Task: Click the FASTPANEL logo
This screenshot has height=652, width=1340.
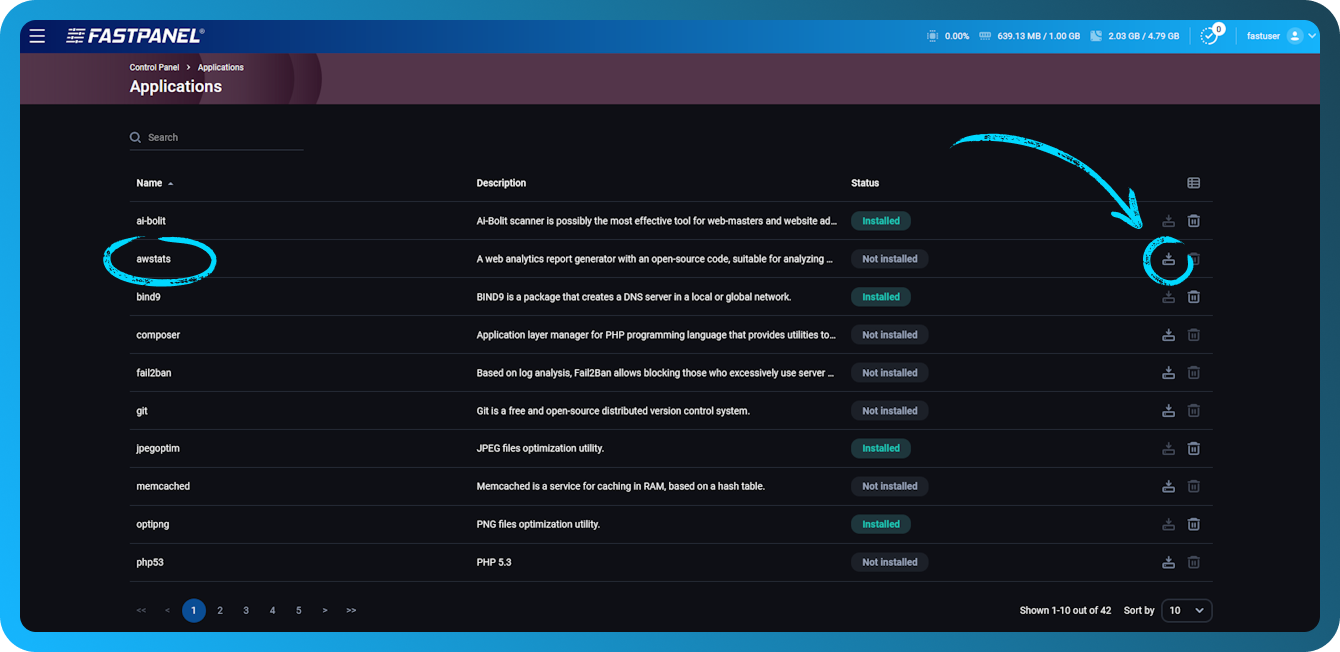Action: (133, 35)
